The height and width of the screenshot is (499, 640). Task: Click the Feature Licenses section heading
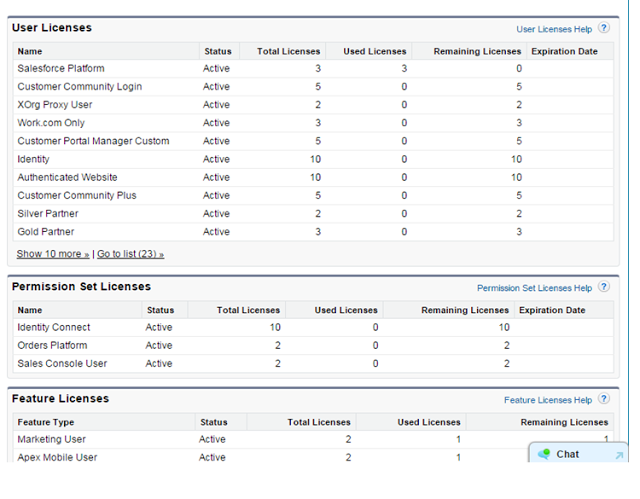(60, 398)
